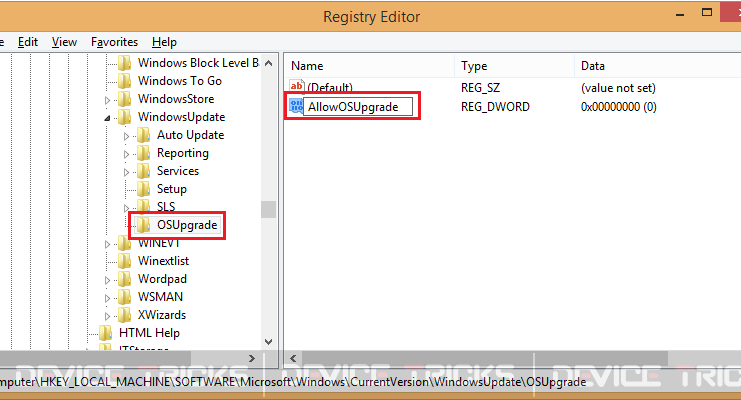The height and width of the screenshot is (400, 741).
Task: Select the OSUpgrade key label
Action: [x=187, y=225]
